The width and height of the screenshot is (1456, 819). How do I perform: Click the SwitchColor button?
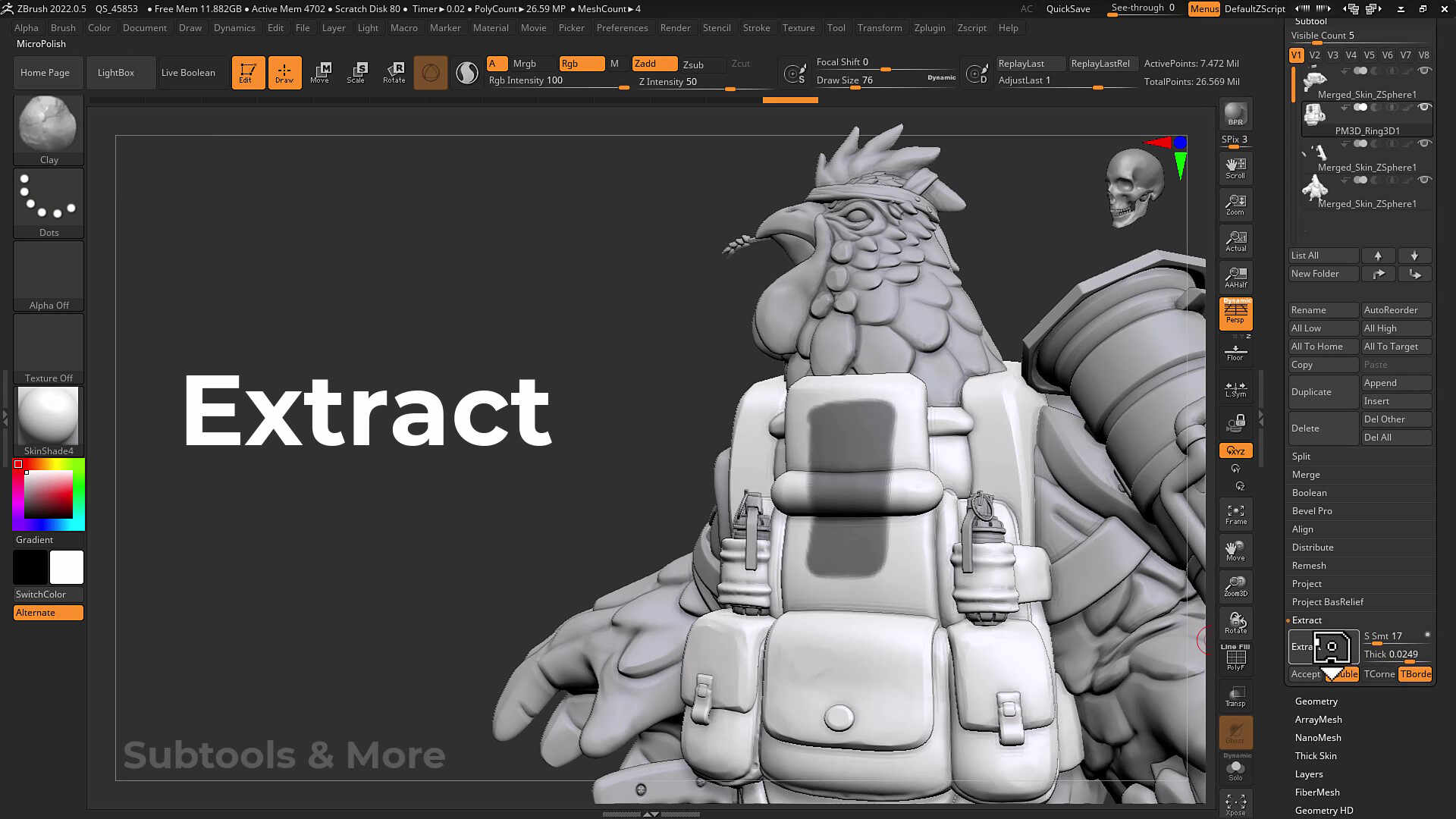(x=49, y=595)
